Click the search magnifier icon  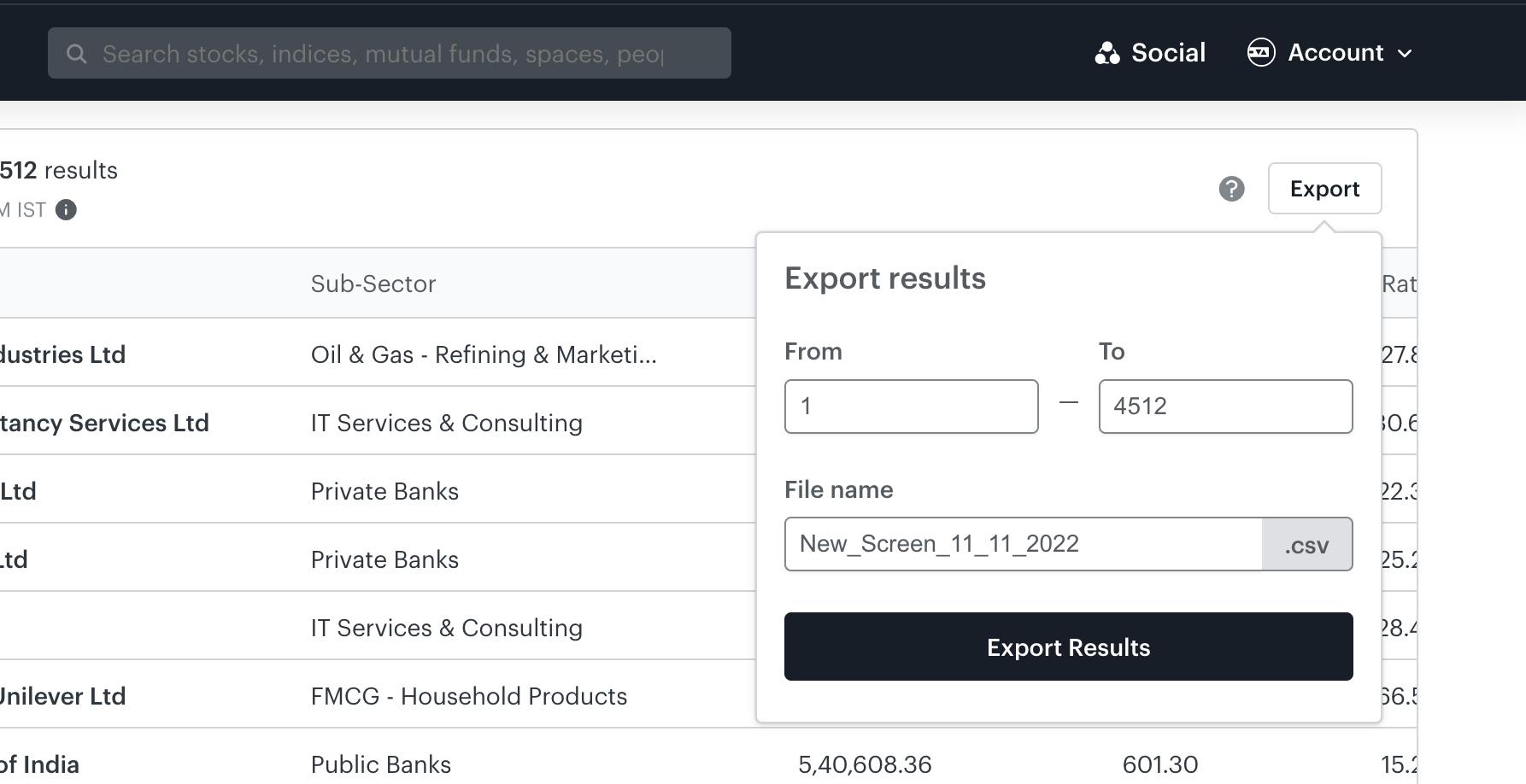pyautogui.click(x=76, y=54)
